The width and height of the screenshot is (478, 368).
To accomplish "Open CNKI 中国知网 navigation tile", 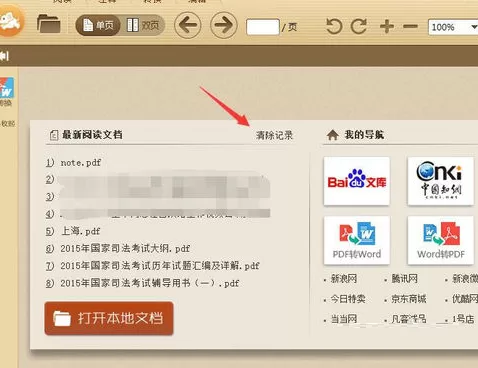I will [440, 181].
